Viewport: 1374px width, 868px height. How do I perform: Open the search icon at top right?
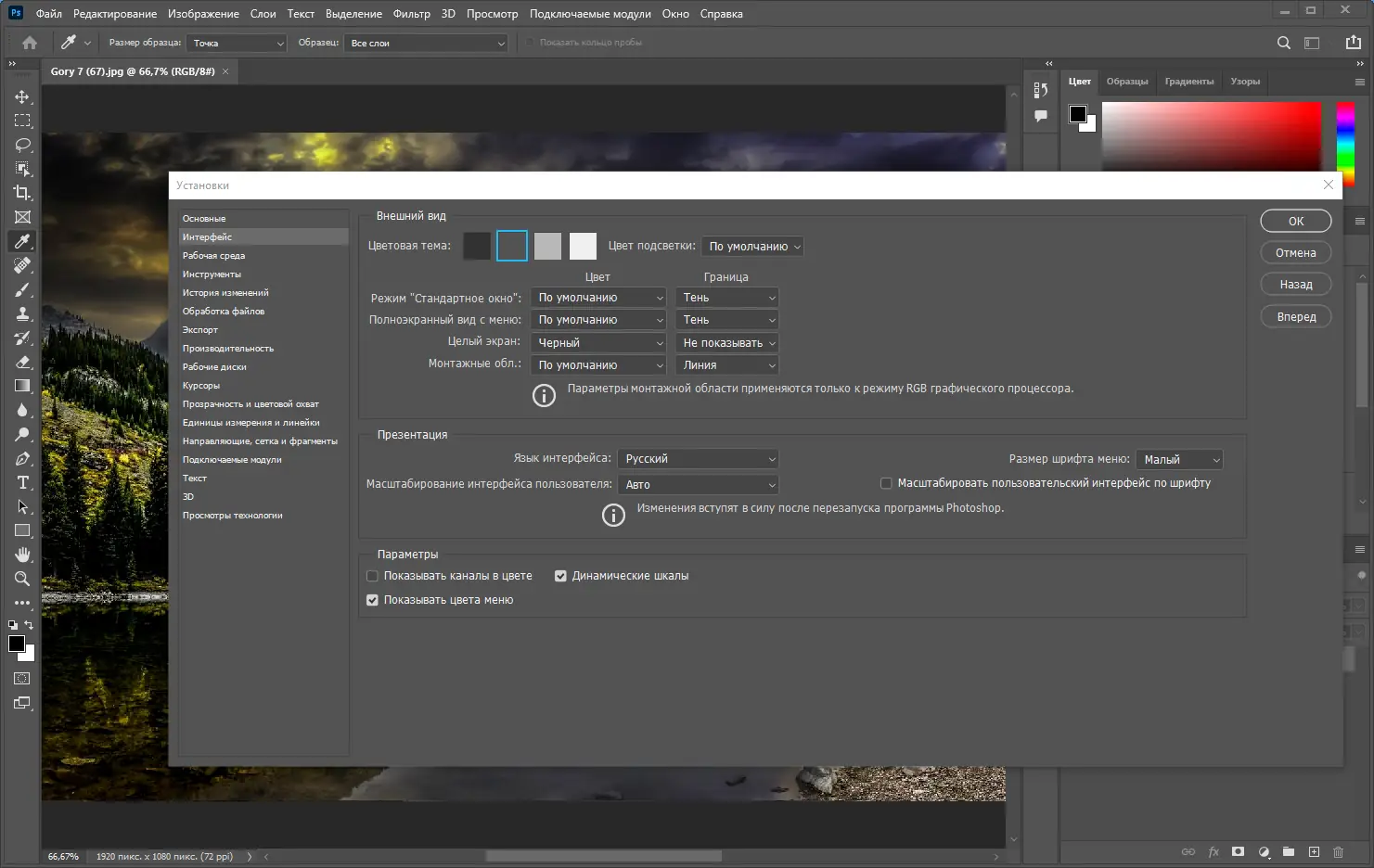[x=1283, y=43]
